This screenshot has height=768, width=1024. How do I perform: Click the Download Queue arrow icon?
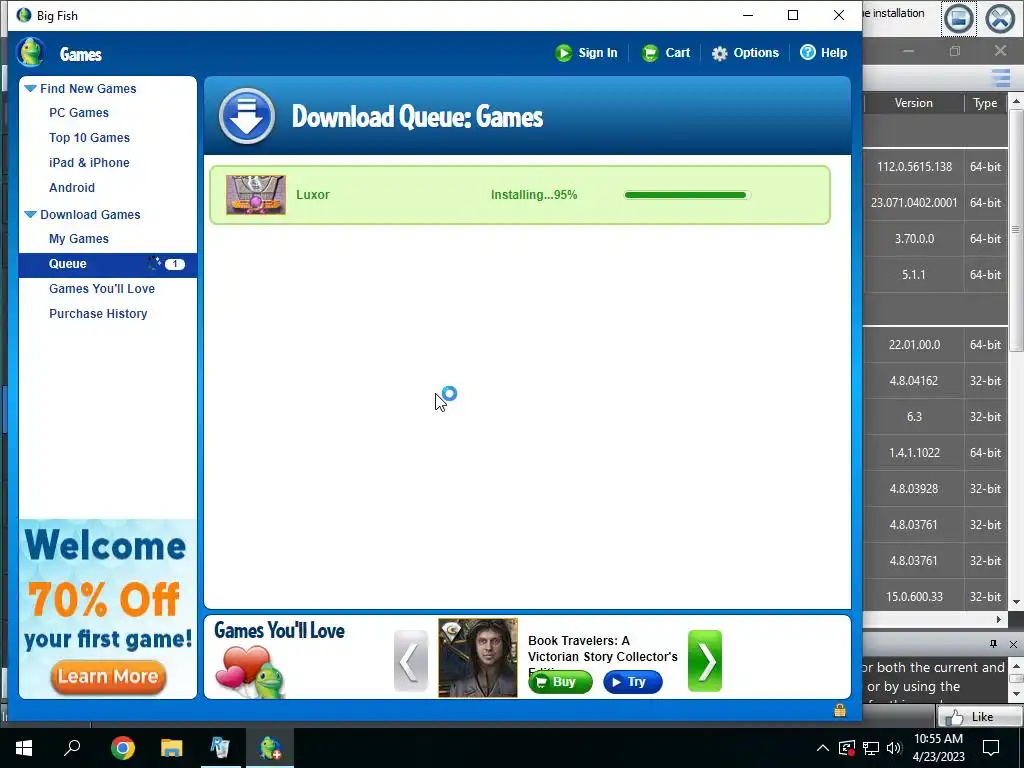[x=246, y=116]
